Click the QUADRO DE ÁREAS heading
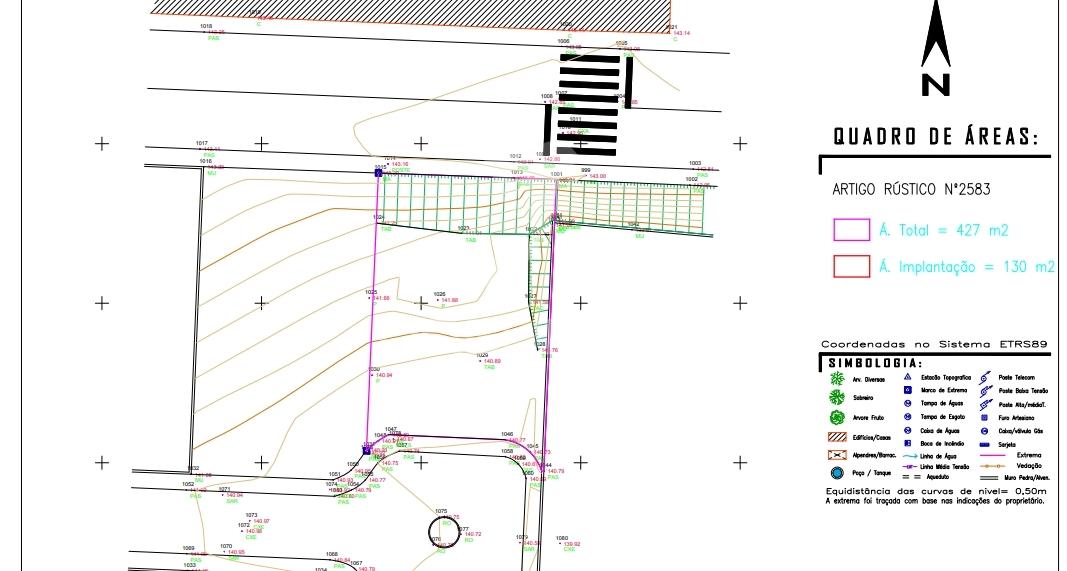The width and height of the screenshot is (1067, 571). (x=936, y=137)
